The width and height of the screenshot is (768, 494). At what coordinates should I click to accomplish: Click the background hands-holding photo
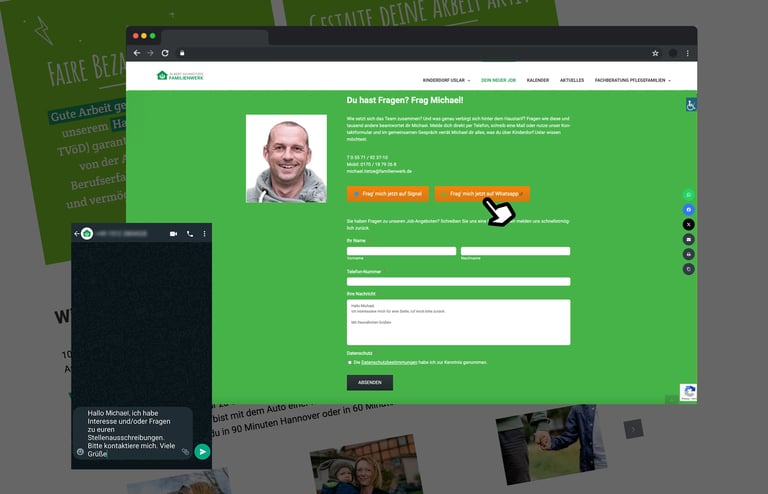coord(551,445)
